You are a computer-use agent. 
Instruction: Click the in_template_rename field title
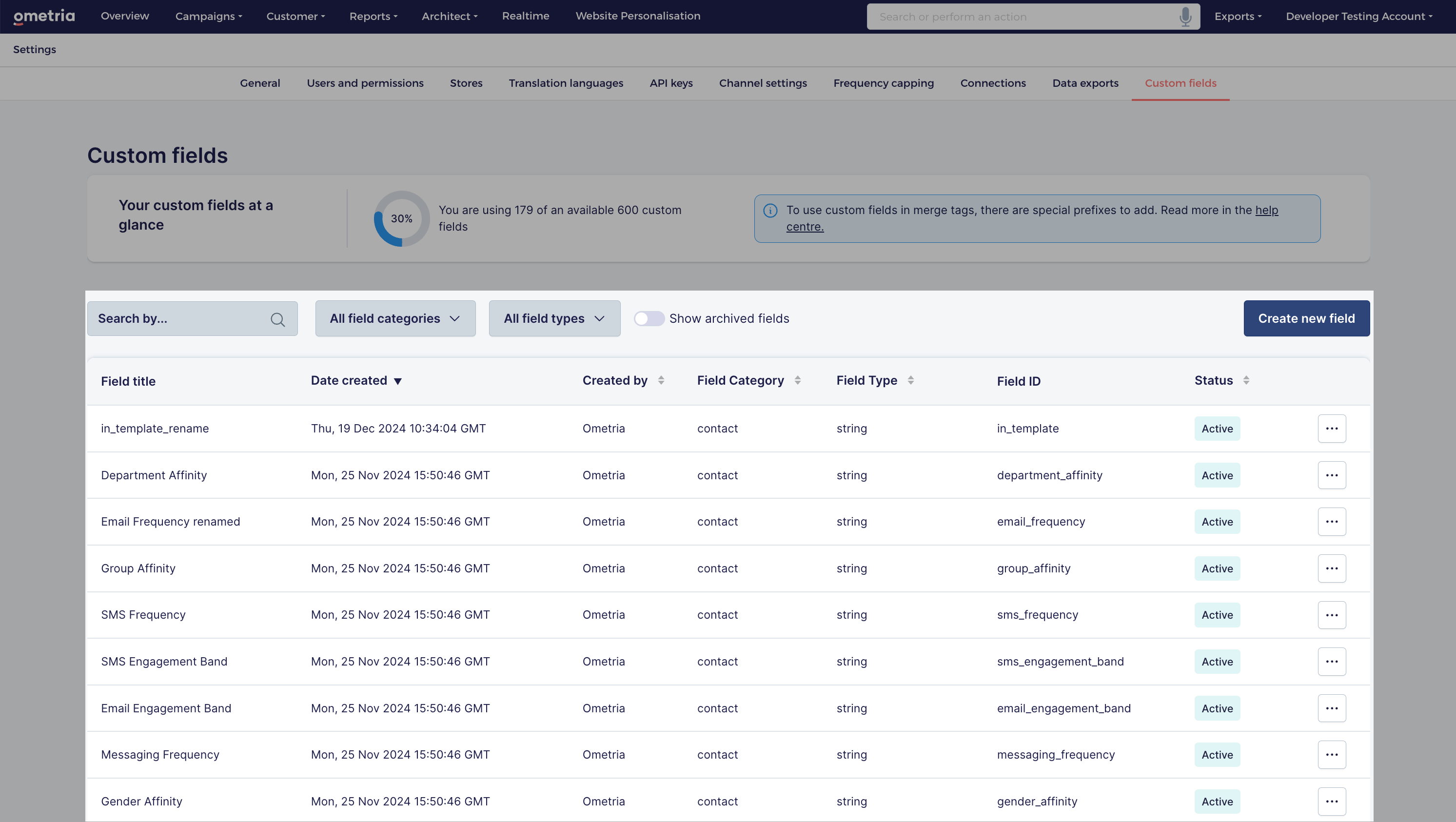click(155, 429)
